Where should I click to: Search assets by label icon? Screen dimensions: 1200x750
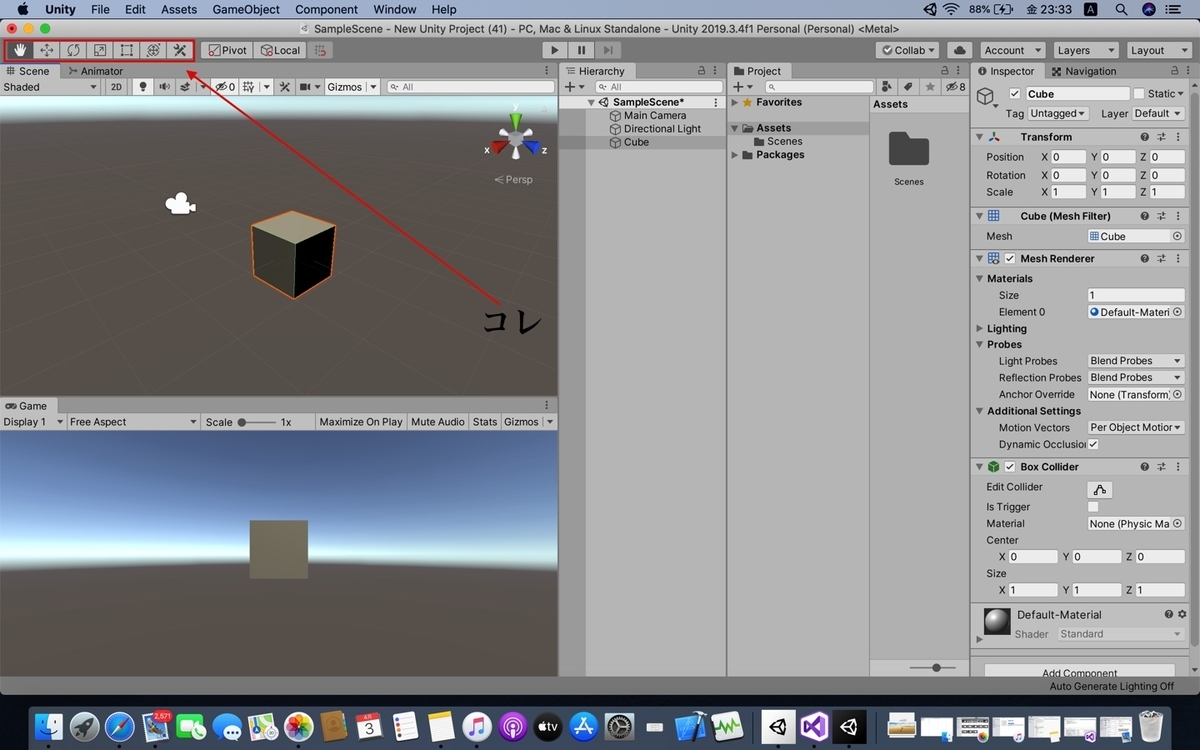tap(908, 87)
